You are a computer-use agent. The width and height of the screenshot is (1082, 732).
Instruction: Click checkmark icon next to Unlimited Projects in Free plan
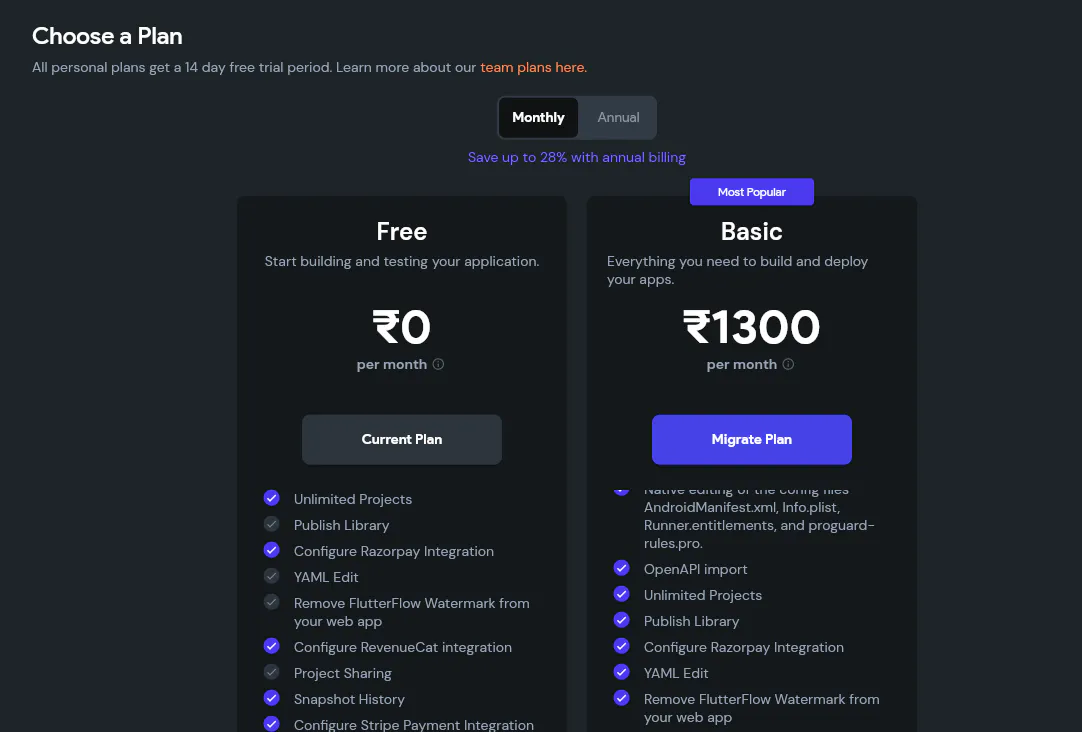pyautogui.click(x=271, y=498)
